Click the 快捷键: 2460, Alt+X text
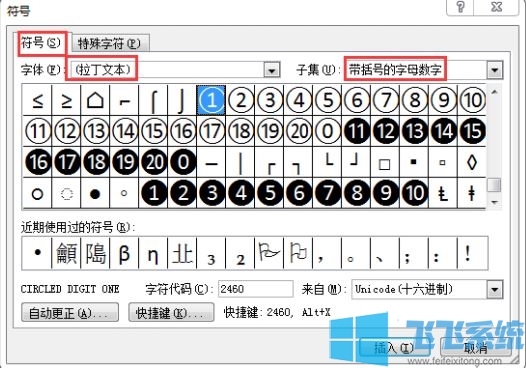The height and width of the screenshot is (368, 526). (x=277, y=312)
